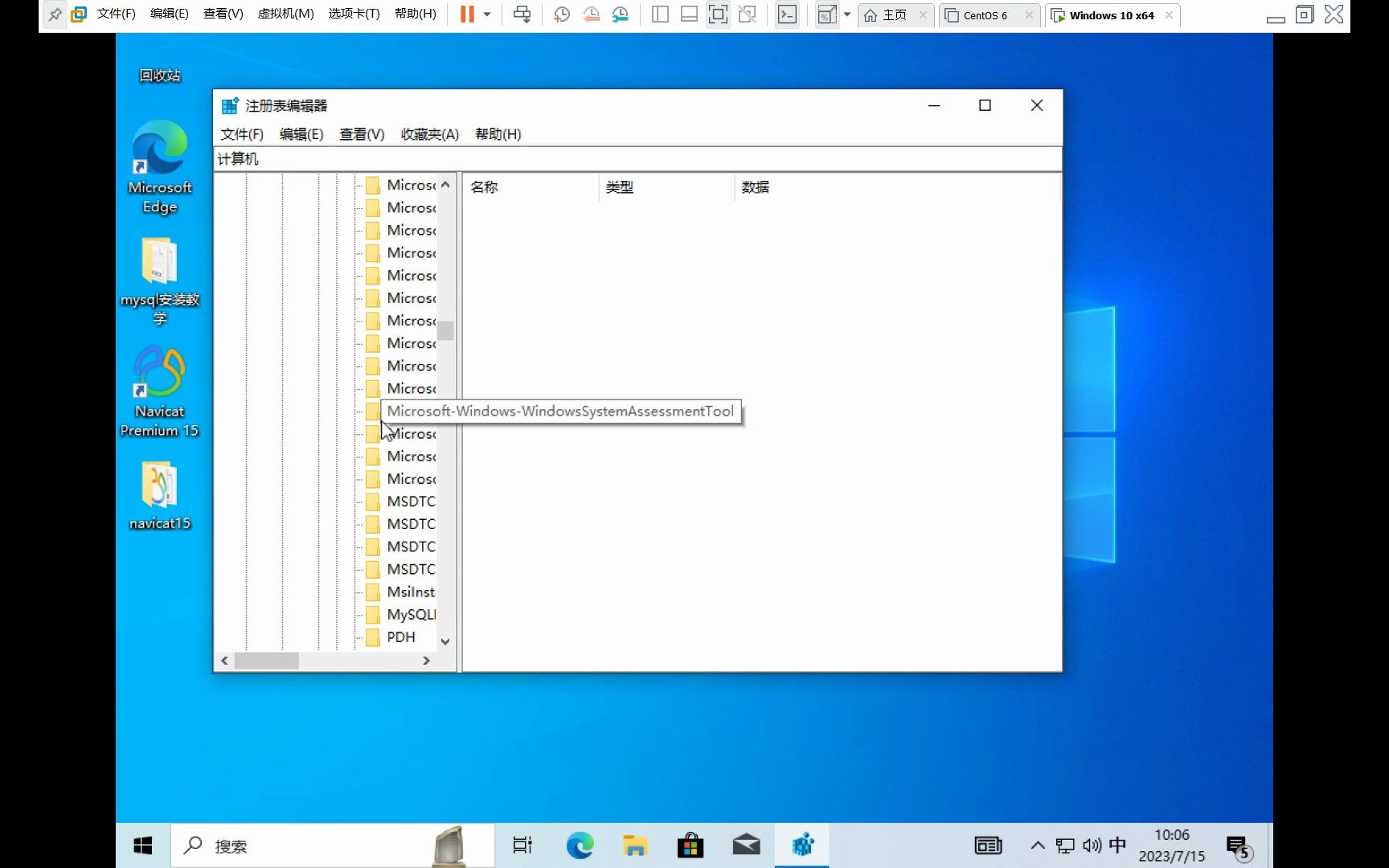Open the console view icon in the VMware toolbar
The width and height of the screenshot is (1389, 868).
[788, 14]
